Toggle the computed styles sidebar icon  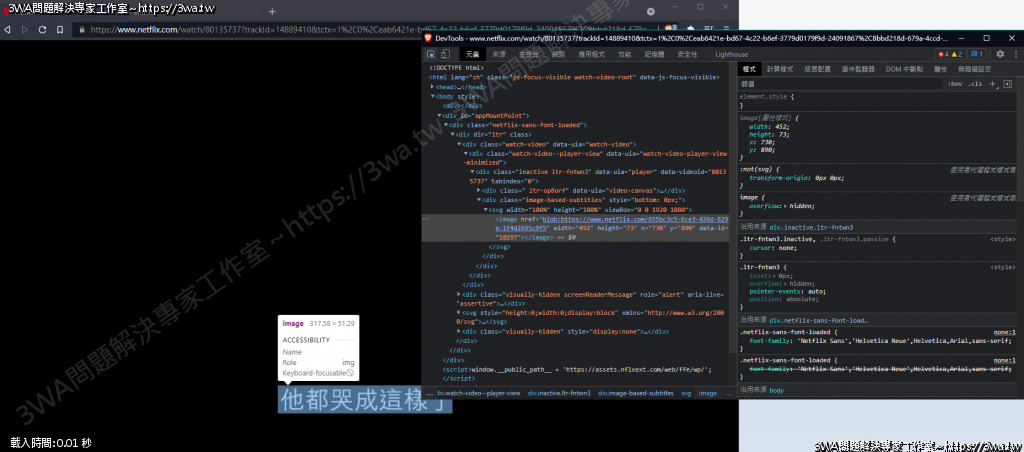pyautogui.click(x=1006, y=84)
